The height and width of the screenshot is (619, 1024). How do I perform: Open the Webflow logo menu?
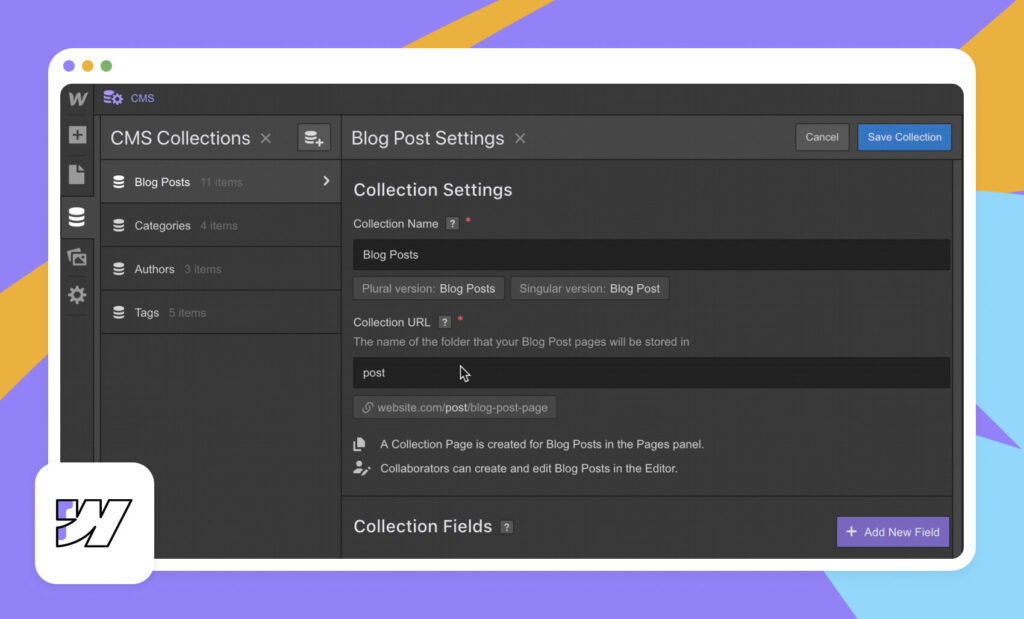78,99
